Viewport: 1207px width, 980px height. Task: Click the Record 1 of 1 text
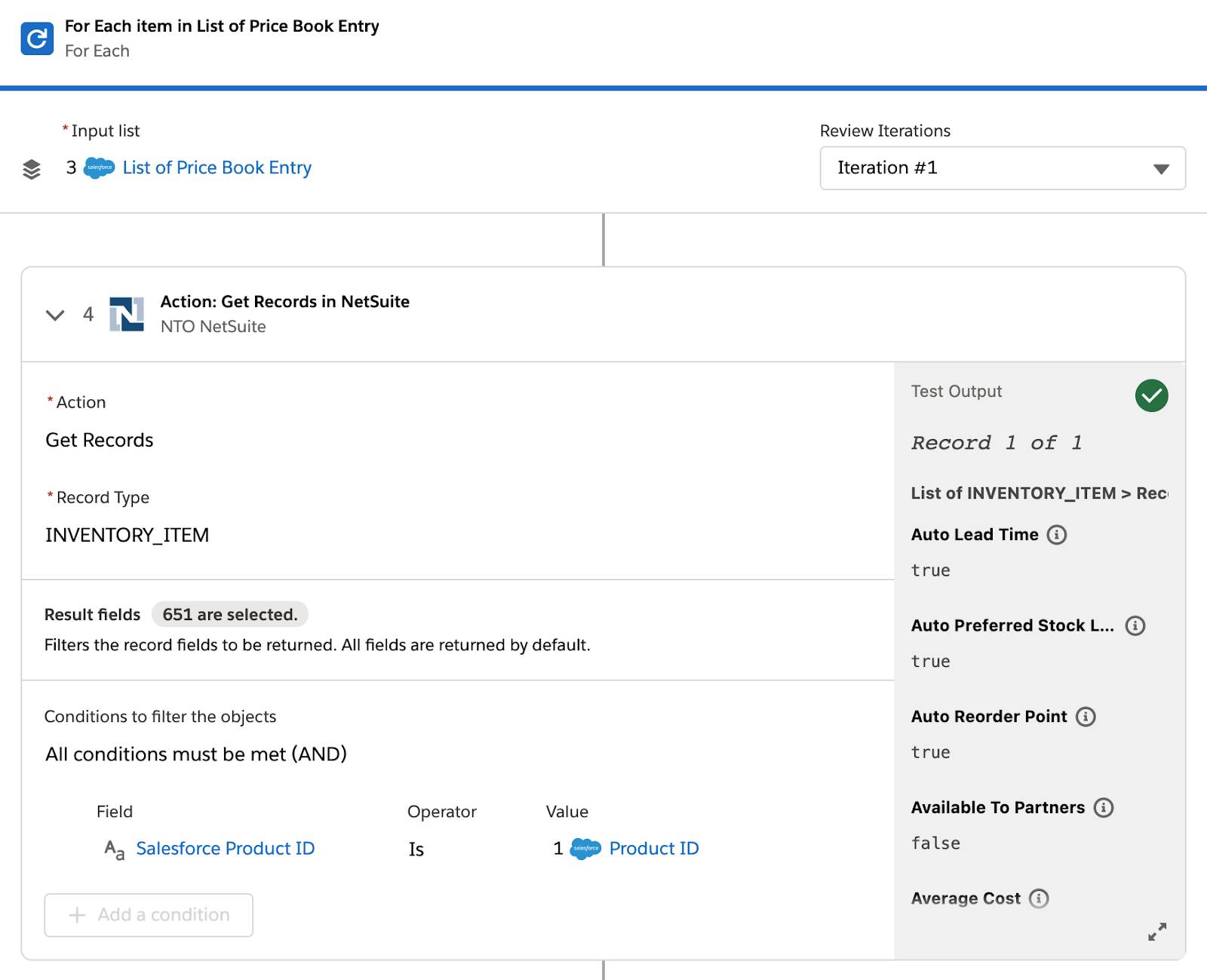(x=997, y=443)
